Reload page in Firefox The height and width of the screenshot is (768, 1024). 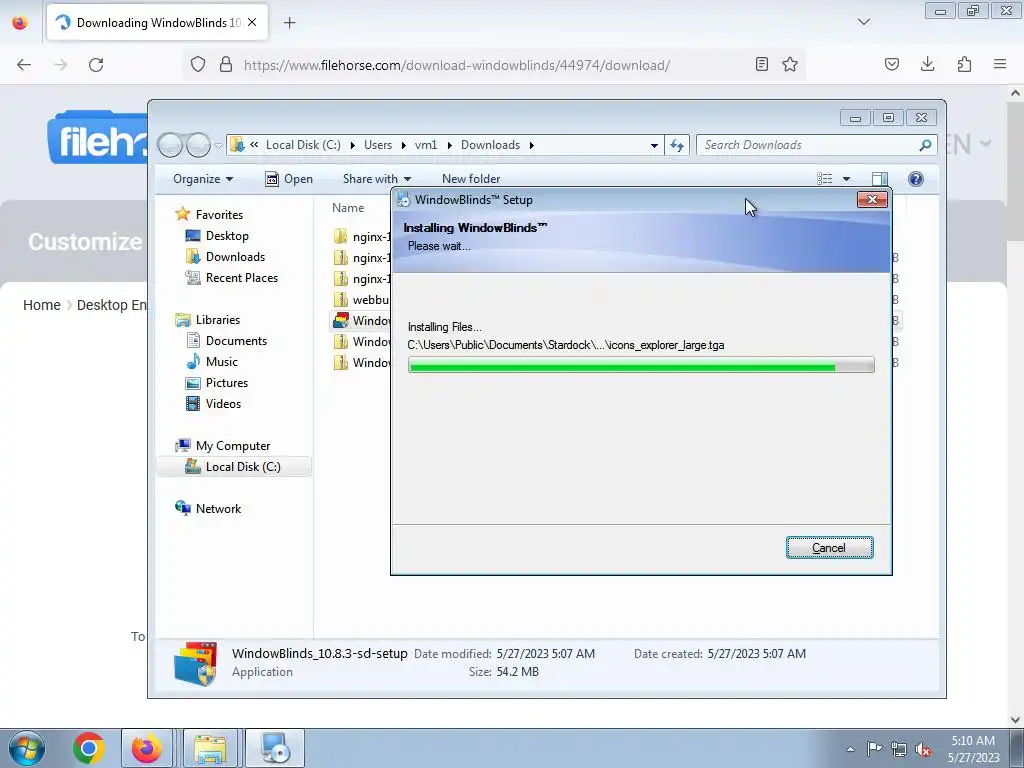[96, 65]
